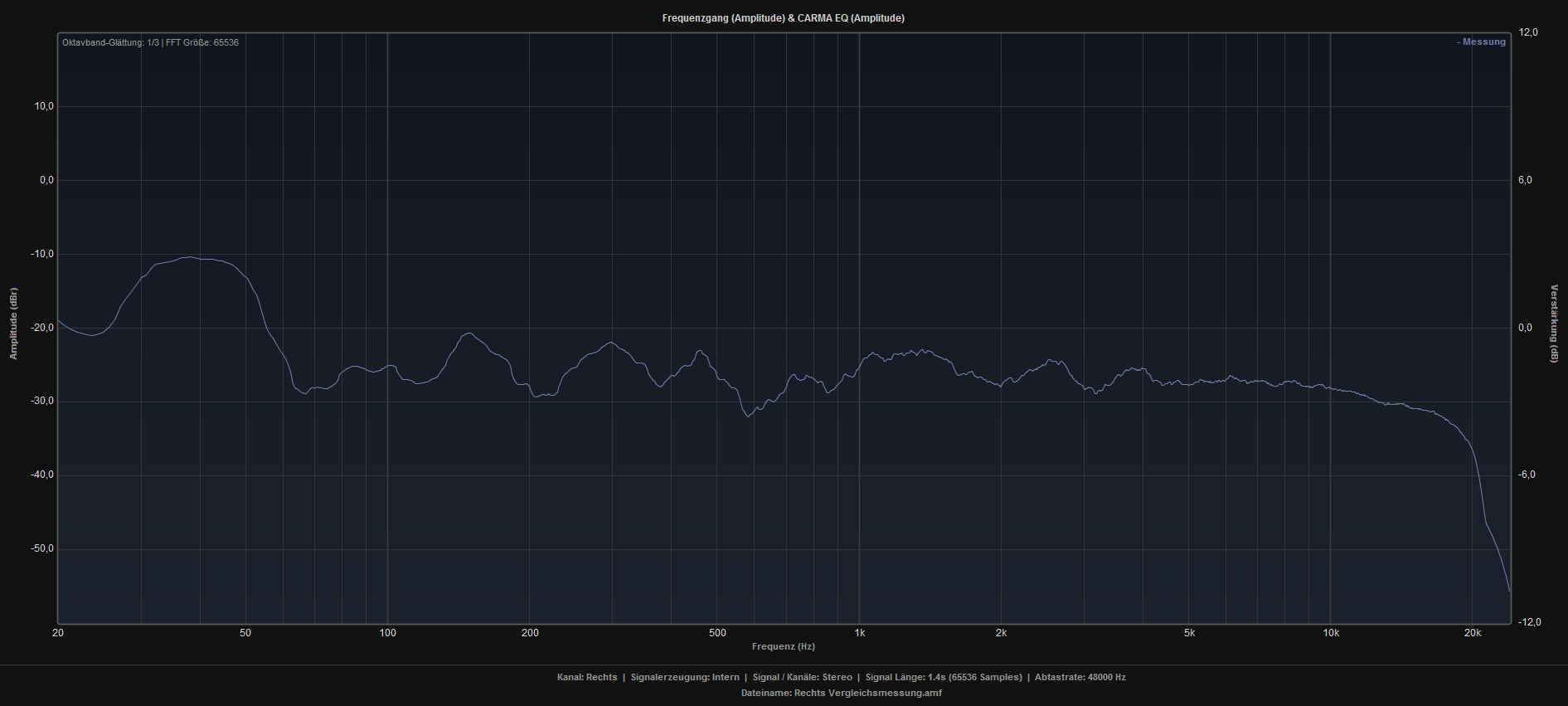This screenshot has width=1568, height=706.
Task: Click the Frequenz (Hz) axis label
Action: [x=783, y=646]
